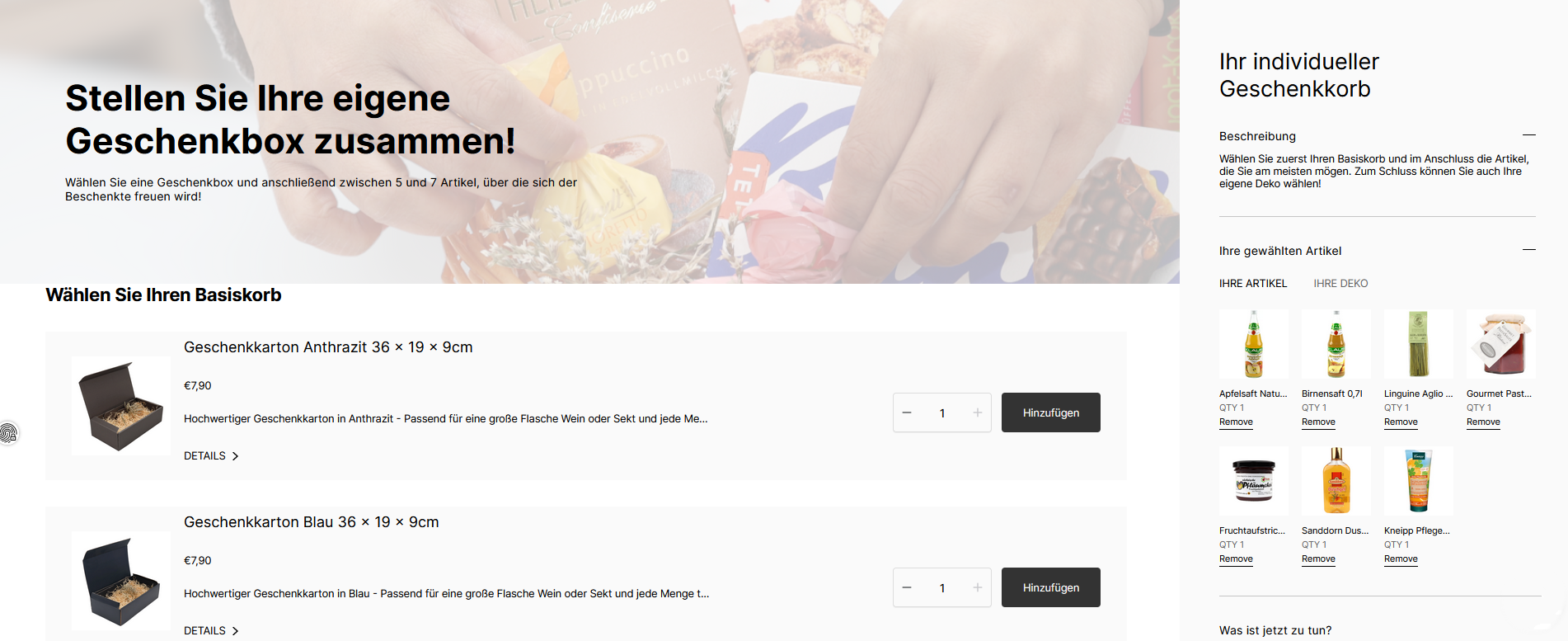The image size is (1568, 641).
Task: Select the IHRE ARTIKEL tab
Action: click(x=1253, y=283)
